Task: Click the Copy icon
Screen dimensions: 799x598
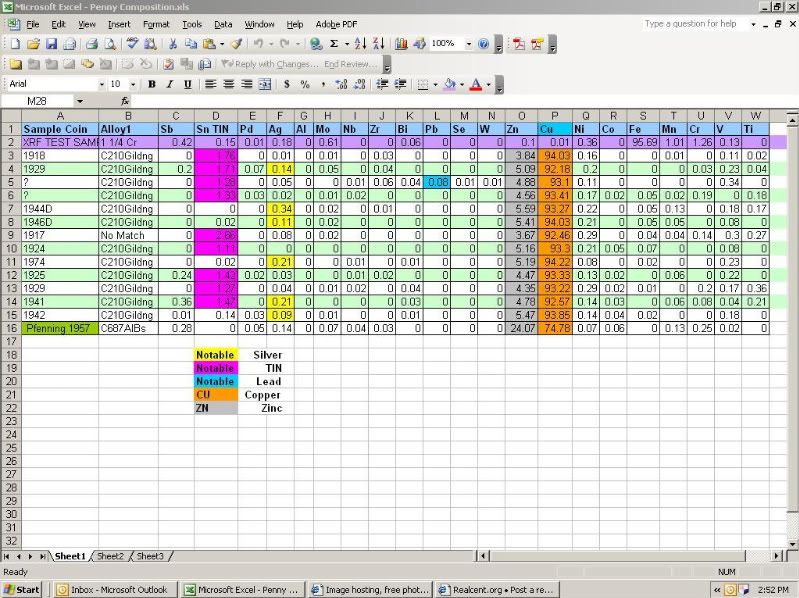Action: pos(191,44)
